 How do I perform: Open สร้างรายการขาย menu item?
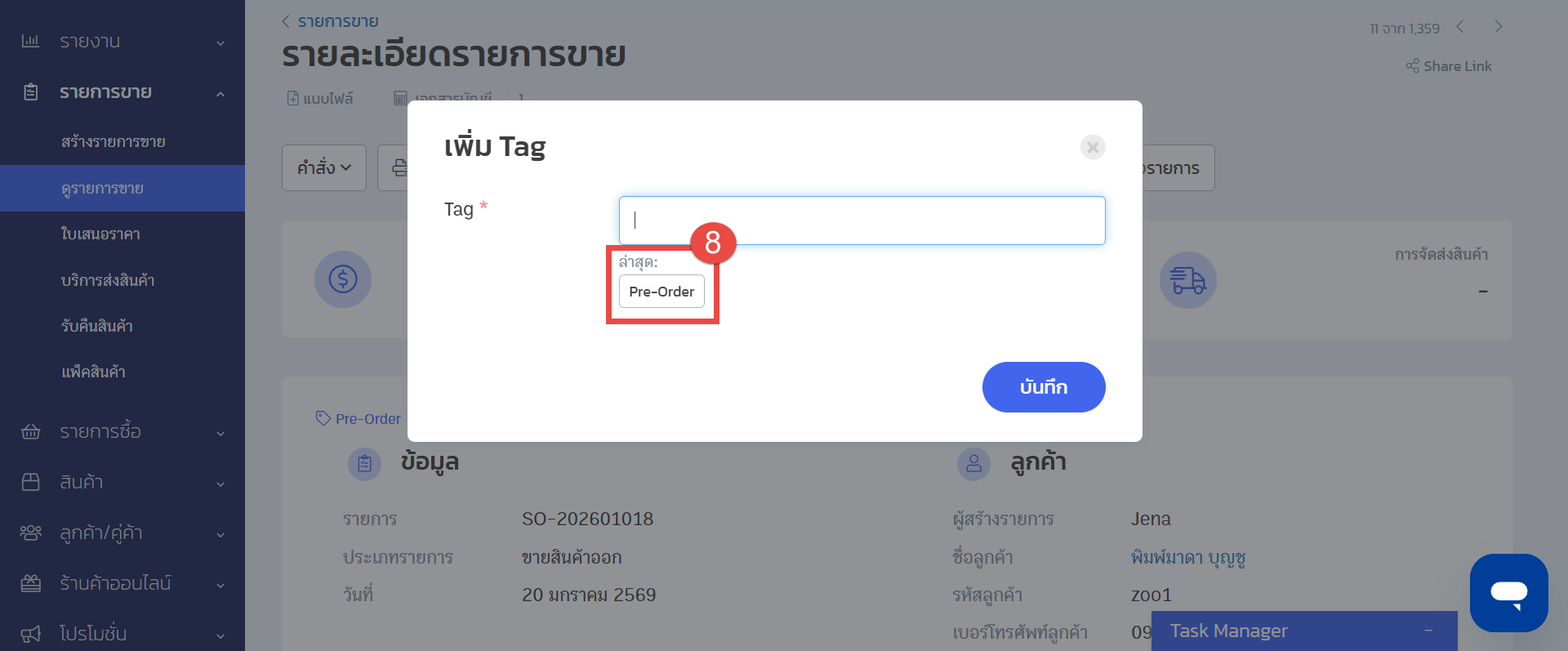tap(114, 142)
